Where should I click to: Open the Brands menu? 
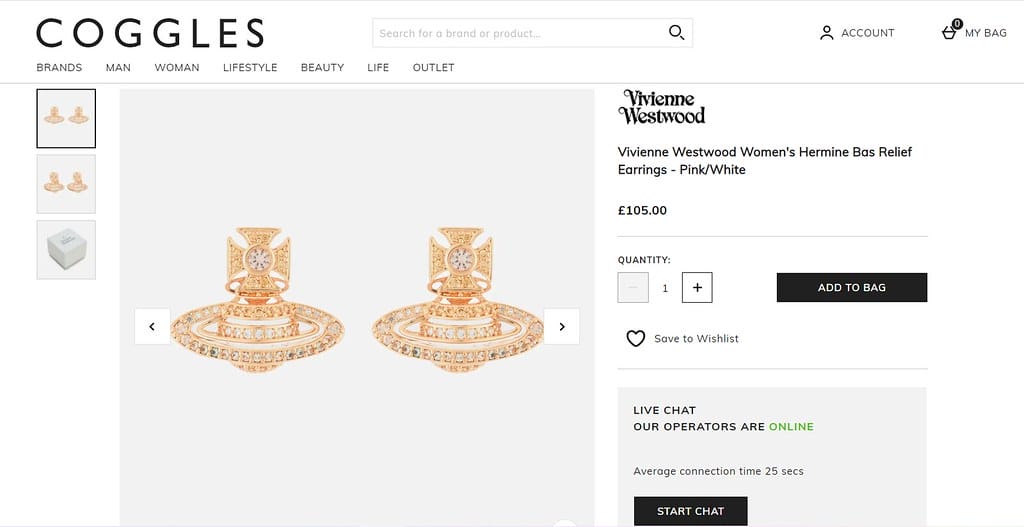(x=59, y=68)
